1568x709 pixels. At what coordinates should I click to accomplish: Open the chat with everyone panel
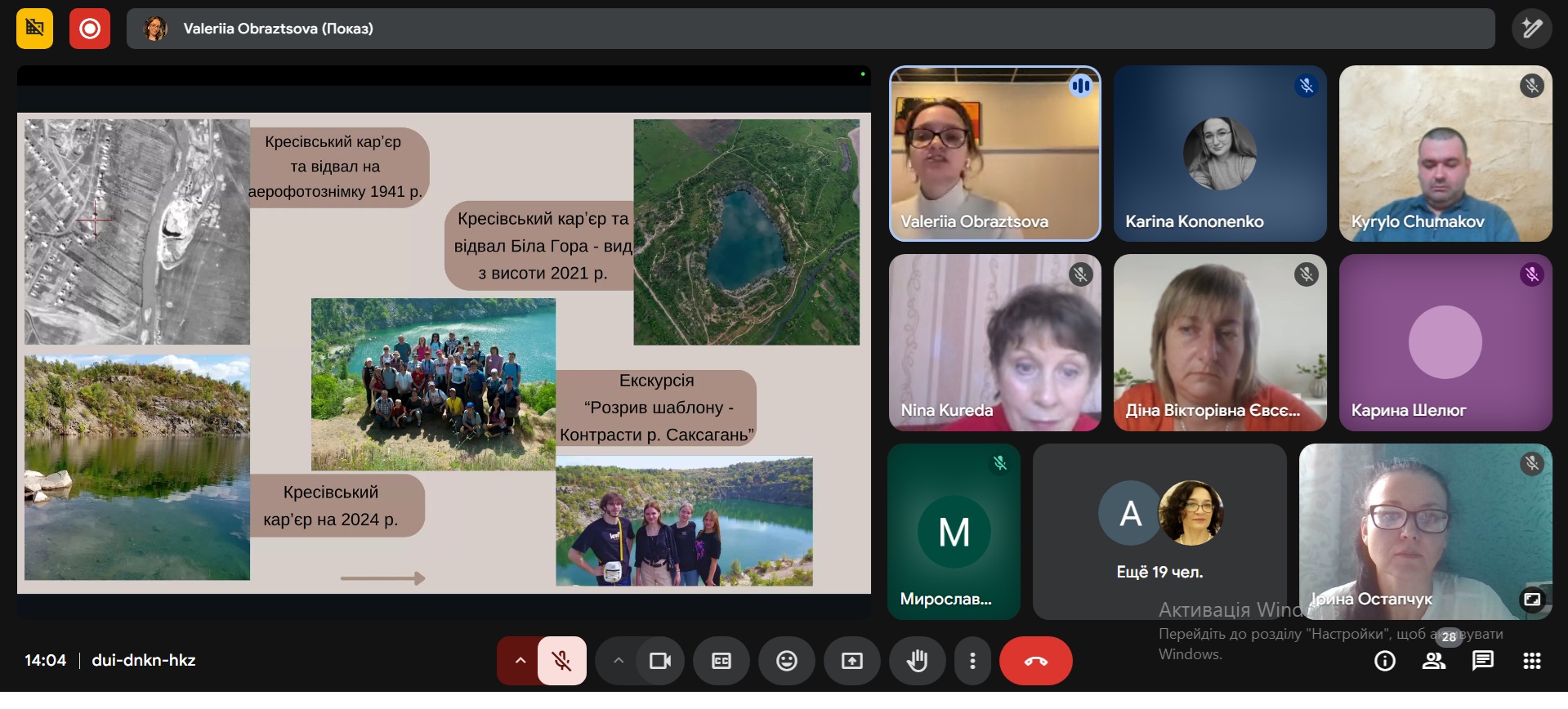[x=1482, y=661]
